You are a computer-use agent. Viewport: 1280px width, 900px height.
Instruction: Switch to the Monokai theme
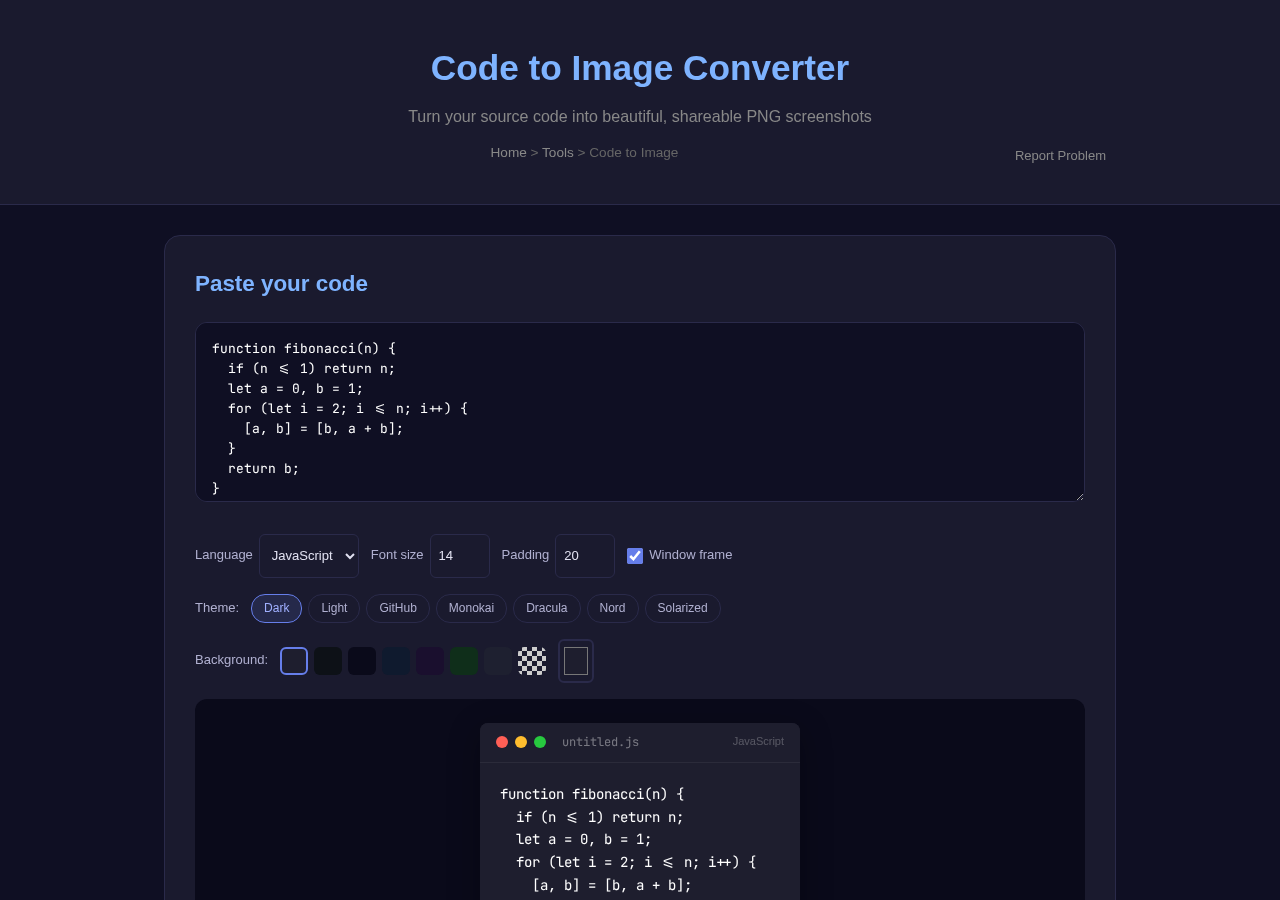pos(471,608)
